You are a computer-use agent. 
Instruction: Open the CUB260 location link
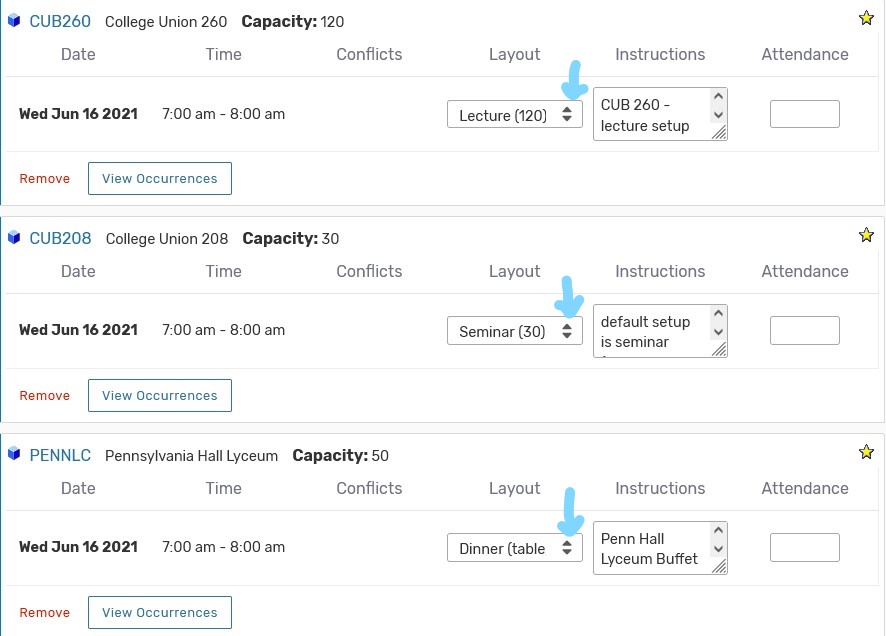[60, 21]
